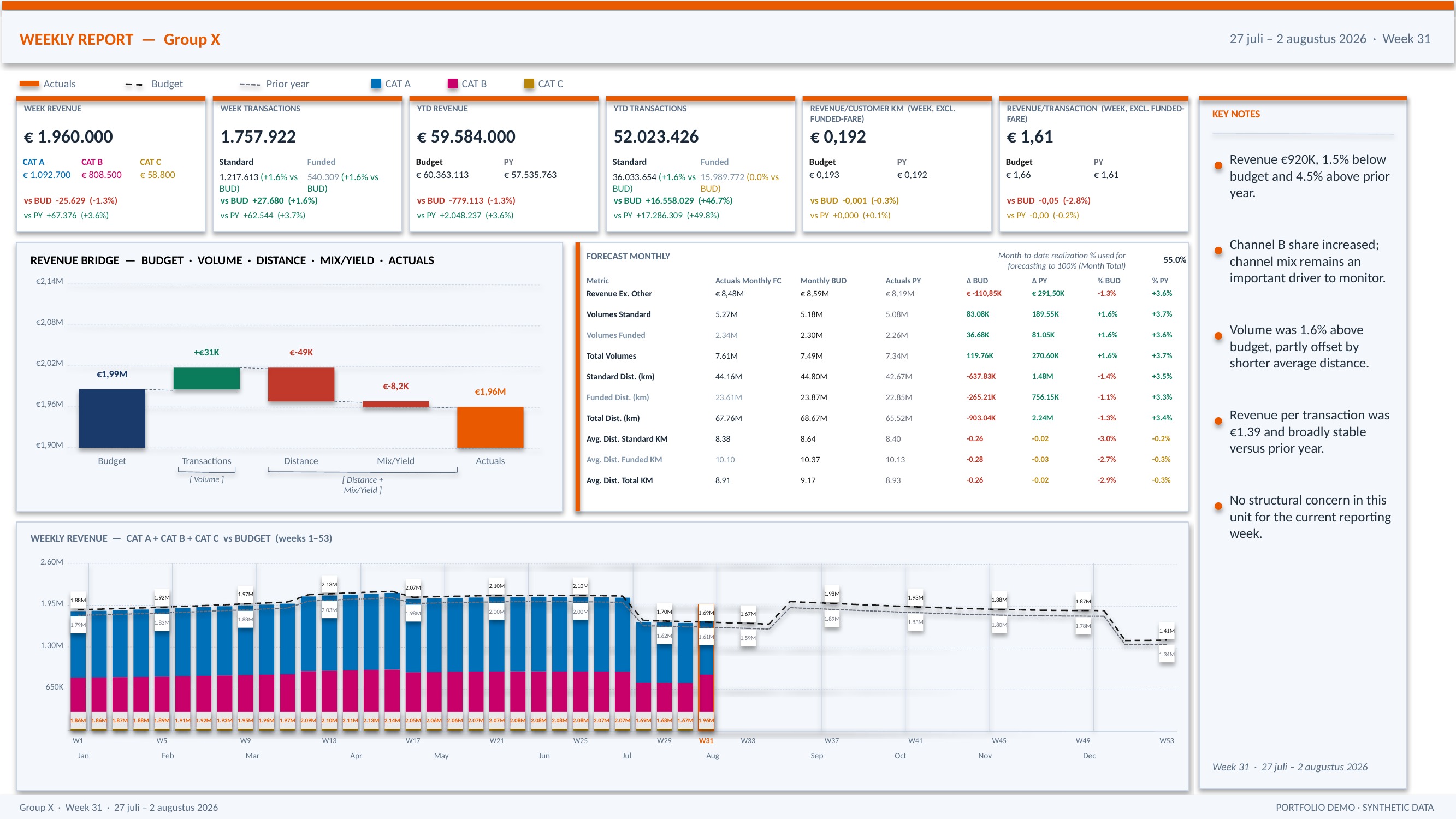Click YTD Revenue PY € 57.535.763
Screen dimensions: 1456x819
(x=530, y=175)
